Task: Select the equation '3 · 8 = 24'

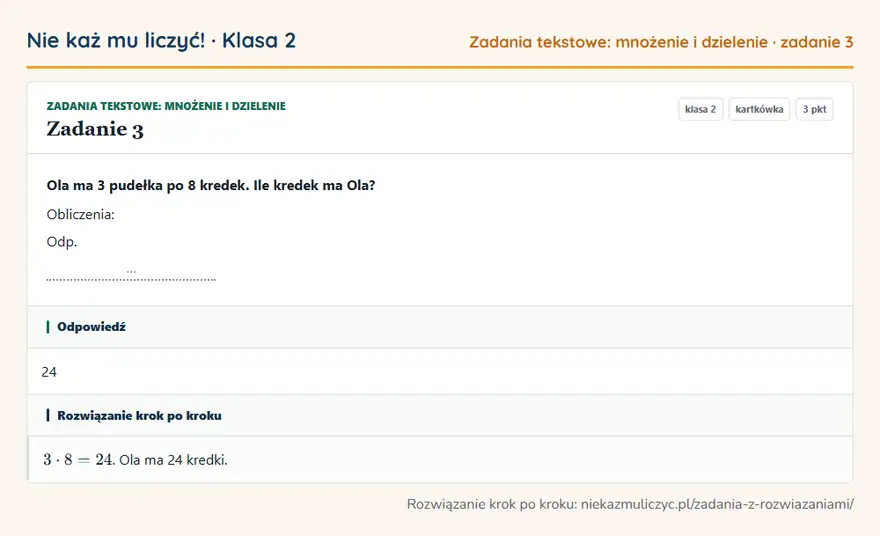Action: point(79,460)
